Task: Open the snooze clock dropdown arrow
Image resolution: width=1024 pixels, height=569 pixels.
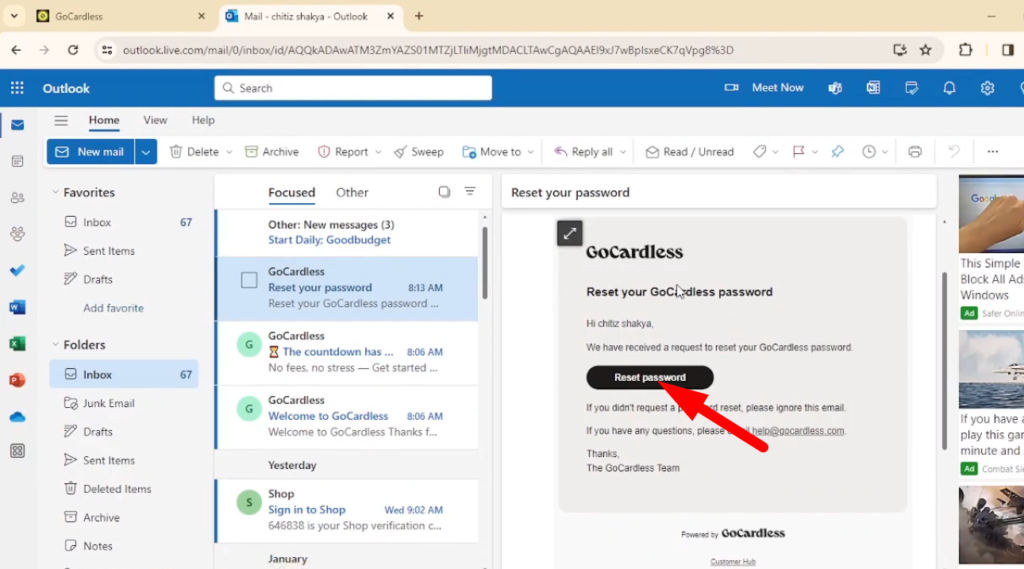Action: tap(885, 152)
